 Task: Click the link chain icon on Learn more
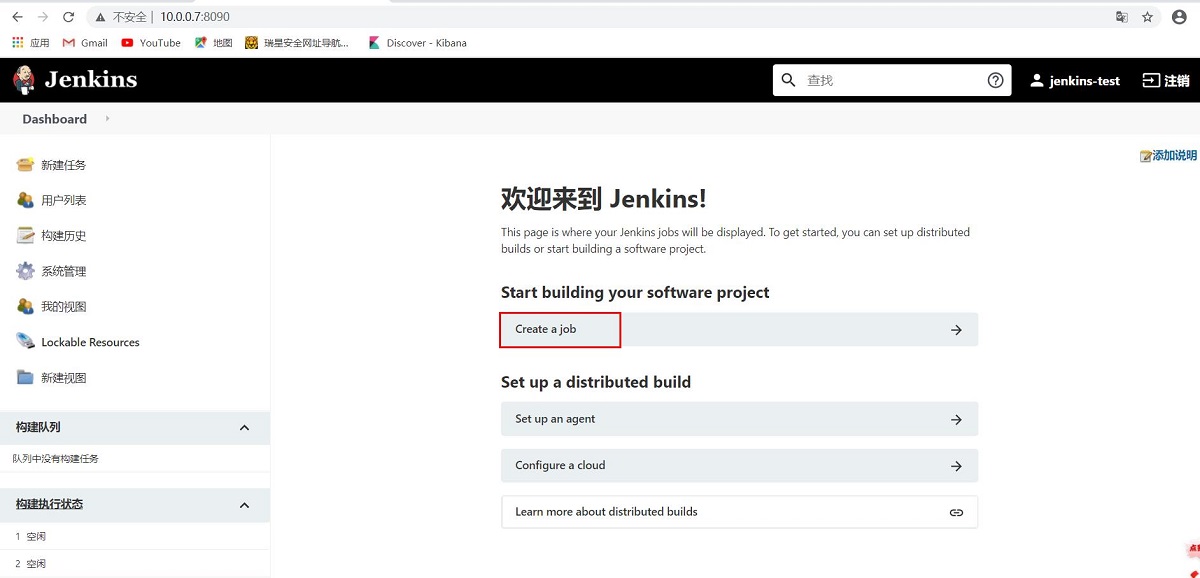pos(956,512)
